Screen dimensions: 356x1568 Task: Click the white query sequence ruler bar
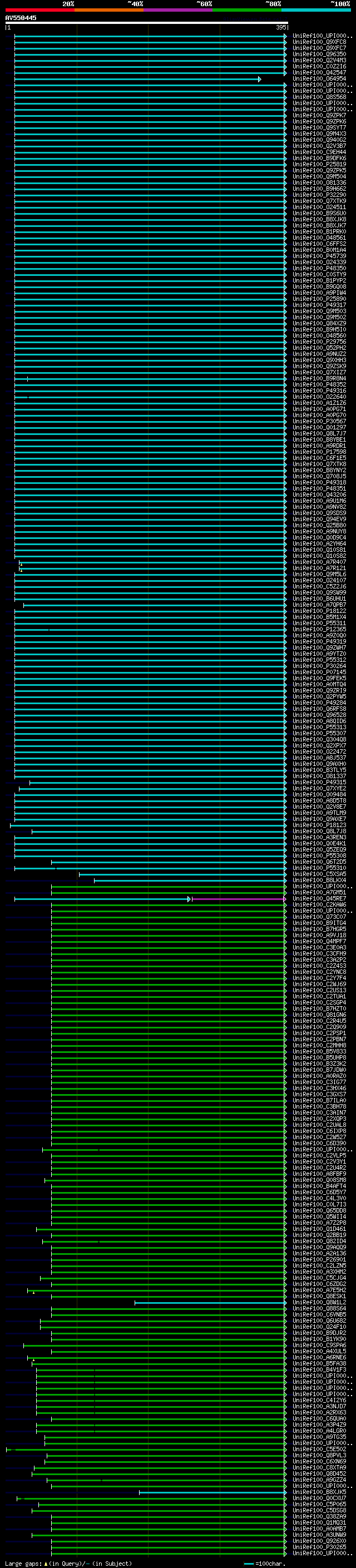(x=147, y=22)
